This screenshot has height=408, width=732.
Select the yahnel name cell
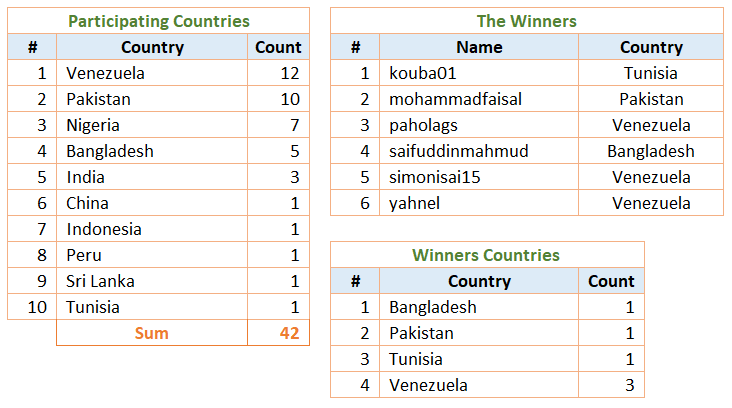479,203
